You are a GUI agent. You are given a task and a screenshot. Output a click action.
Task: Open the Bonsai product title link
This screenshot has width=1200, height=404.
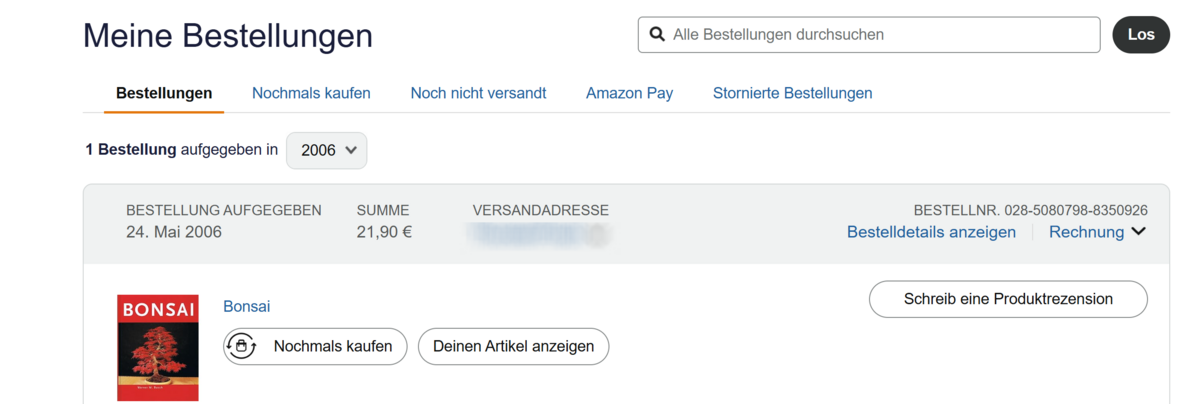click(246, 306)
